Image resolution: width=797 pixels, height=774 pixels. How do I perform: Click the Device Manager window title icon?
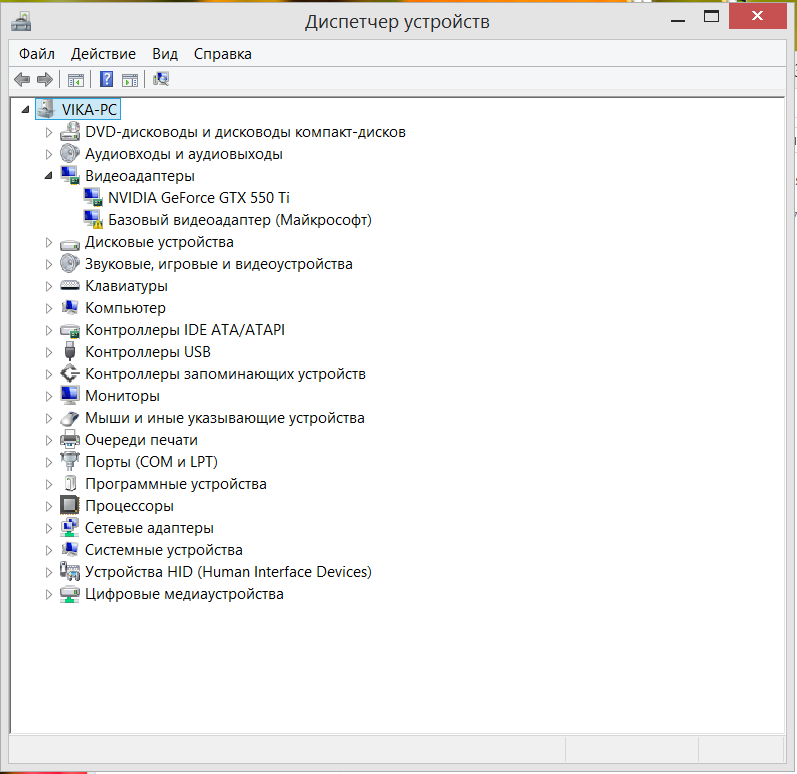click(21, 22)
